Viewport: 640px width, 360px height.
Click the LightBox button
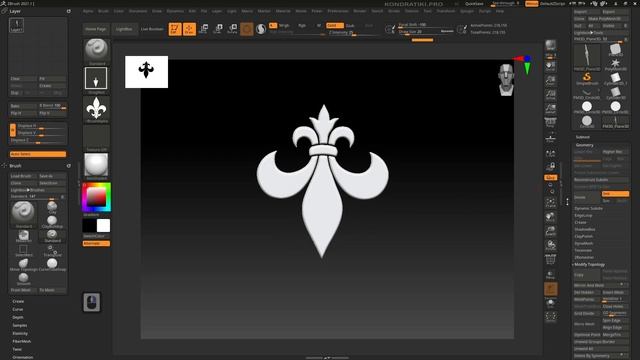coord(124,29)
